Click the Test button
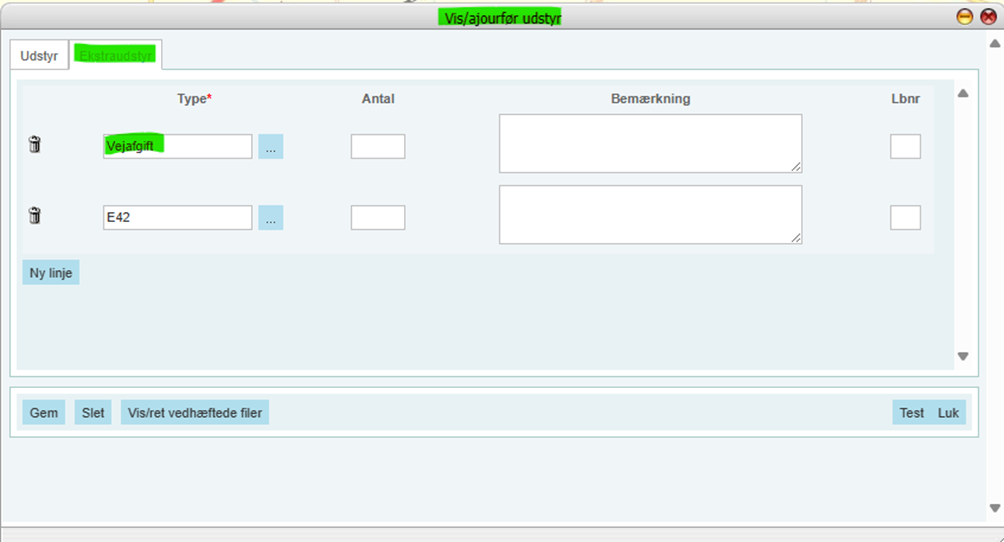This screenshot has height=542, width=1004. pos(911,413)
